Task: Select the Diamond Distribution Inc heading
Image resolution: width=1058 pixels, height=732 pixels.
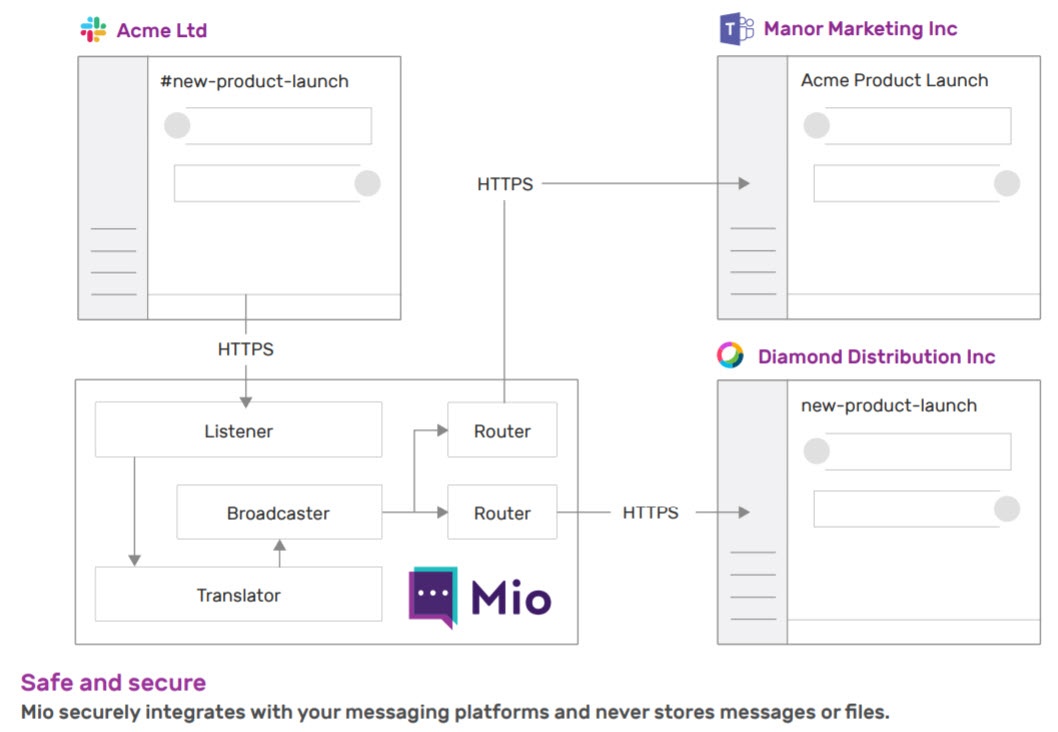Action: click(876, 356)
